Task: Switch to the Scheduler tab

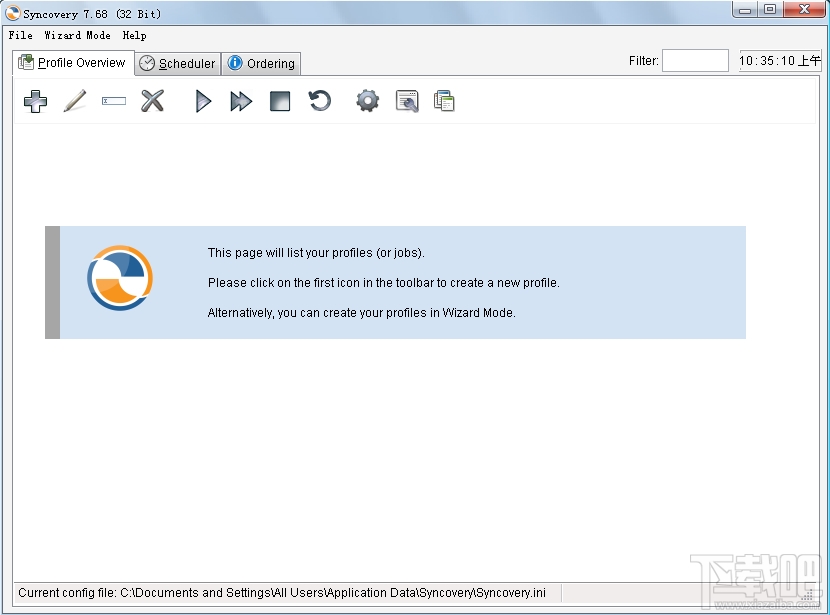Action: (178, 64)
